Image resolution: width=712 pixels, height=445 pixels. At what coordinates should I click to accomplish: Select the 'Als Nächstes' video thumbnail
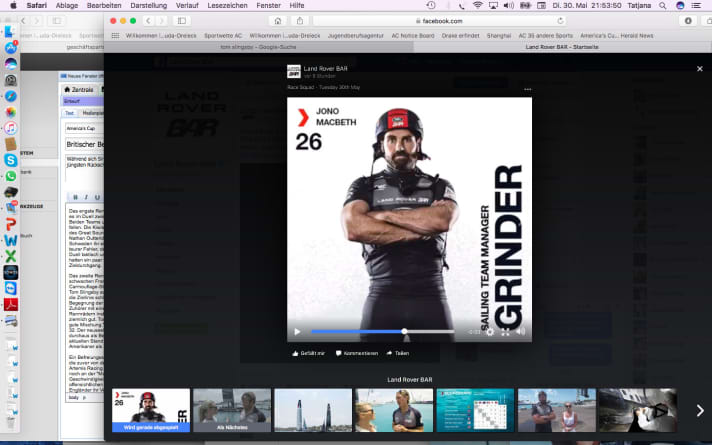tap(232, 410)
